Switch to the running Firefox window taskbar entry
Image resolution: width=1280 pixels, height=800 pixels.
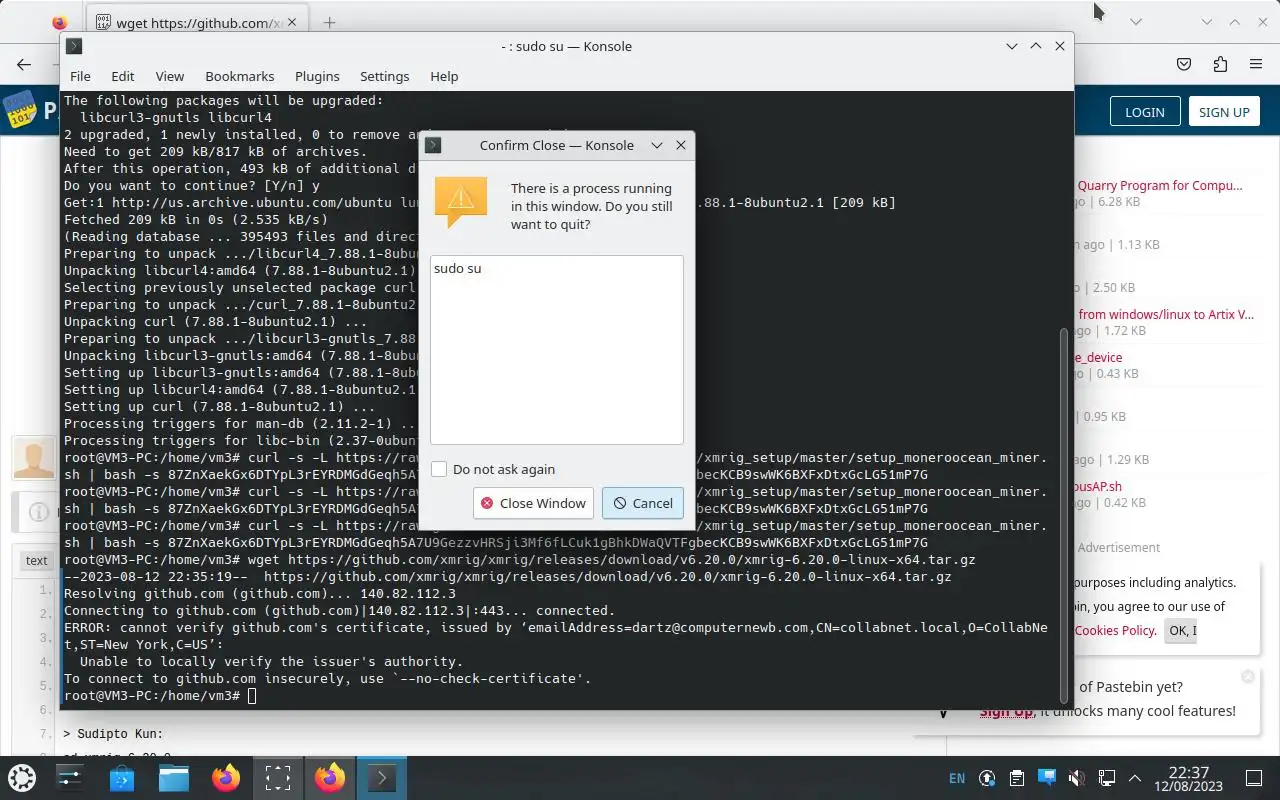pyautogui.click(x=330, y=778)
